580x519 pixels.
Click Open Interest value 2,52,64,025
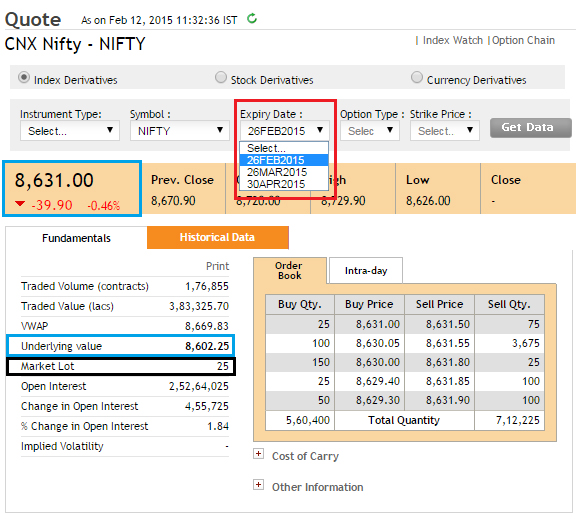point(199,386)
